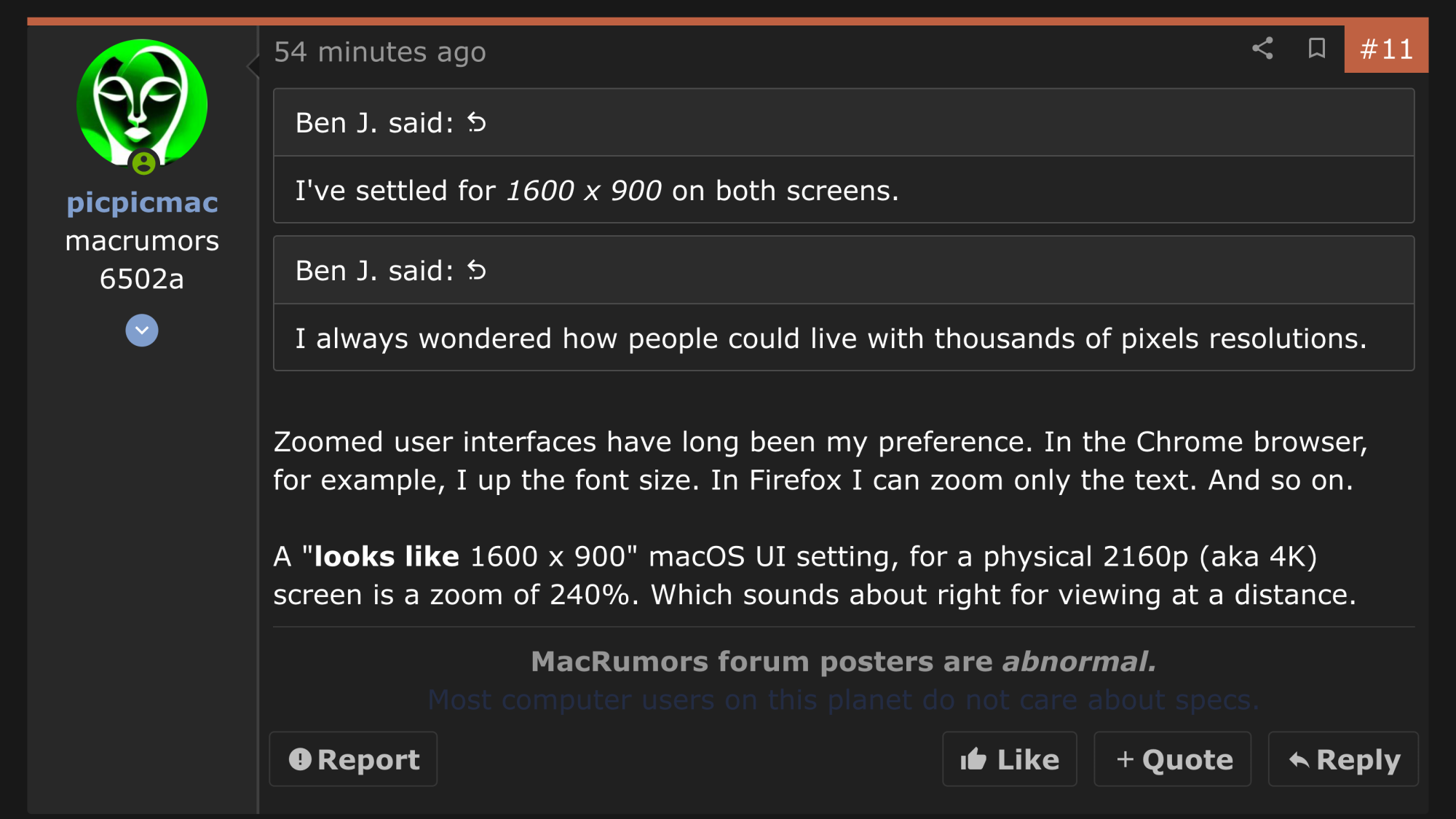Screen dimensions: 1456x819
Task: Click the 54 minutes ago timestamp
Action: pos(380,52)
